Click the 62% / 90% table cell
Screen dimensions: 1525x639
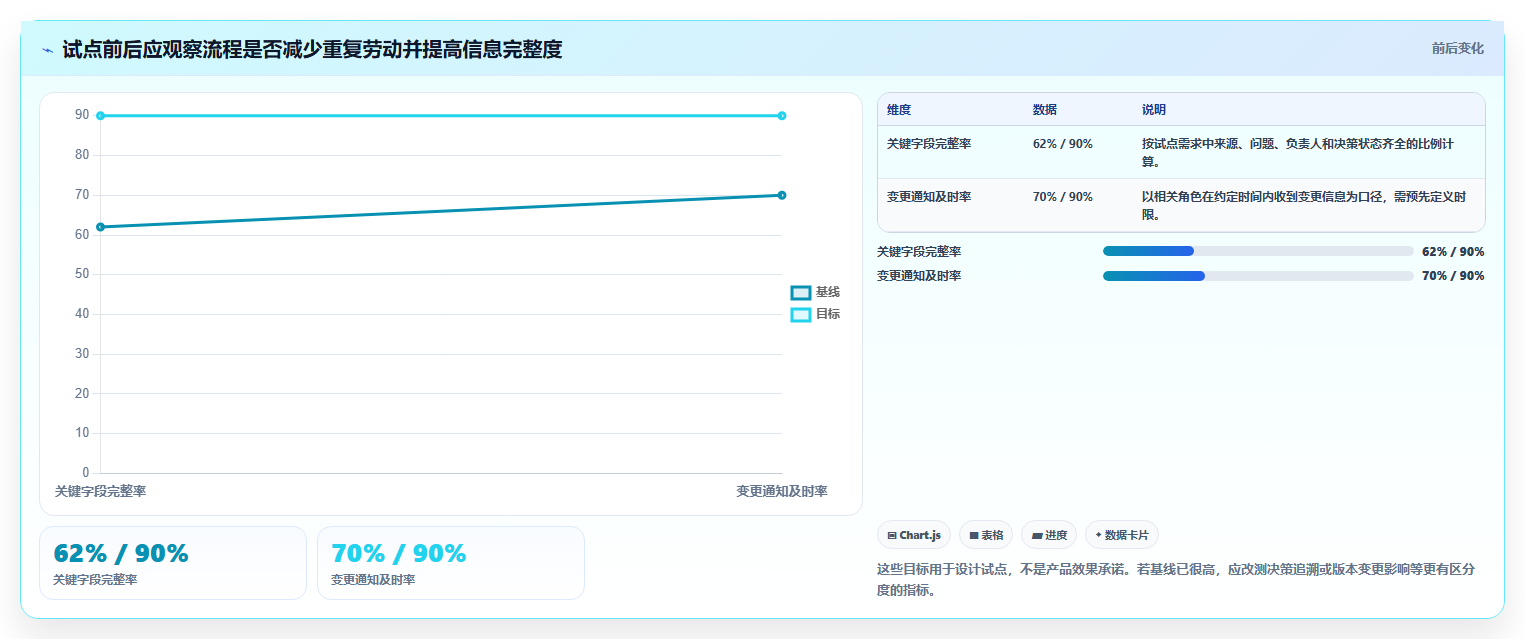[1063, 144]
